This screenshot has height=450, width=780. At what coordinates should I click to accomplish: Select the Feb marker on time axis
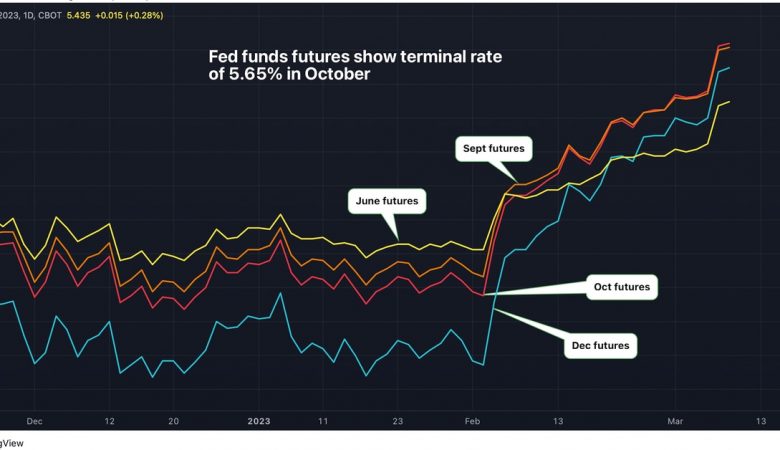pyautogui.click(x=472, y=421)
